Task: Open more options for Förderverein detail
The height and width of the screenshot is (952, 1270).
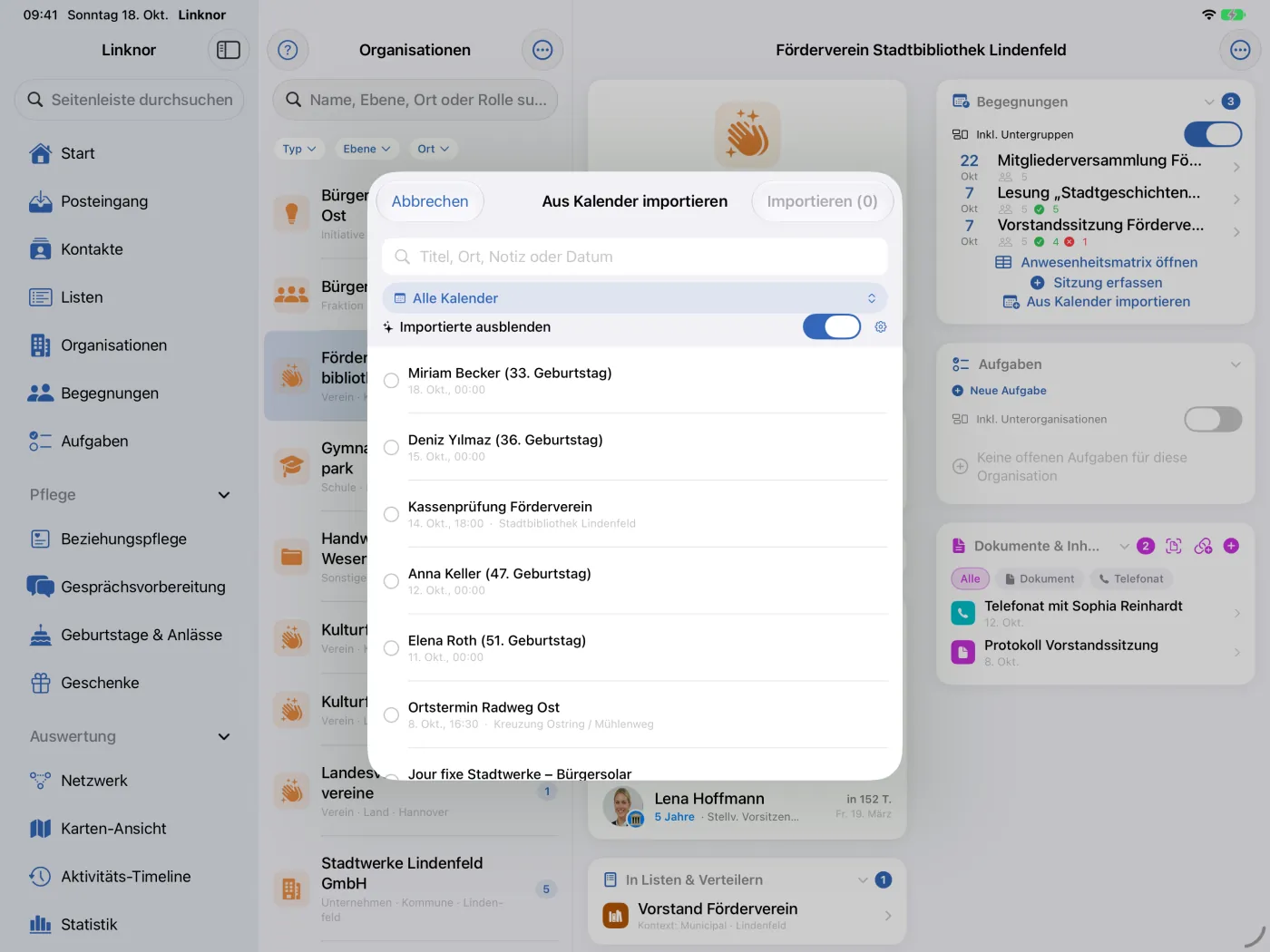Action: [1240, 50]
